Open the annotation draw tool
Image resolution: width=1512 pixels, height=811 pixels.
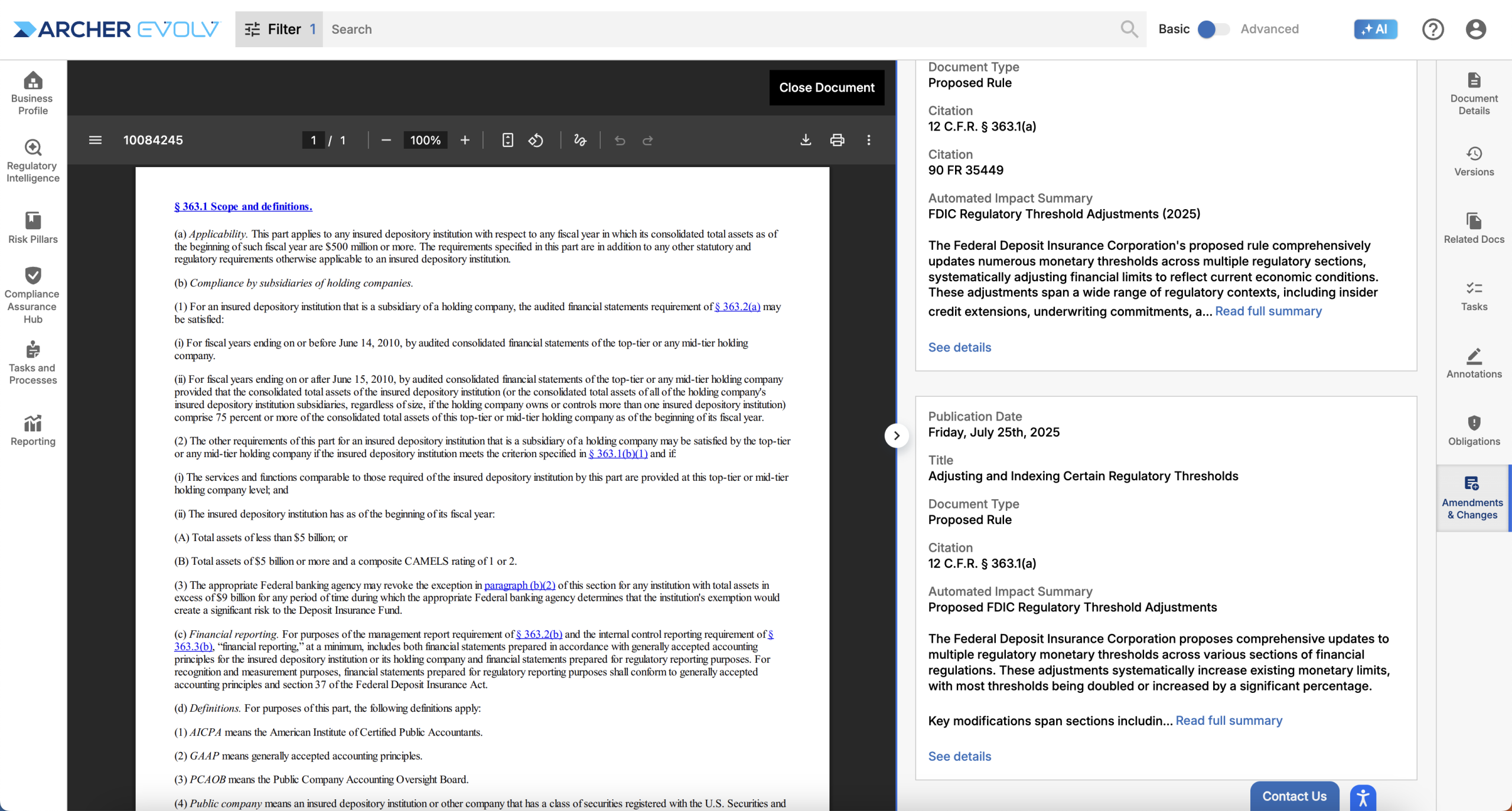pyautogui.click(x=580, y=140)
